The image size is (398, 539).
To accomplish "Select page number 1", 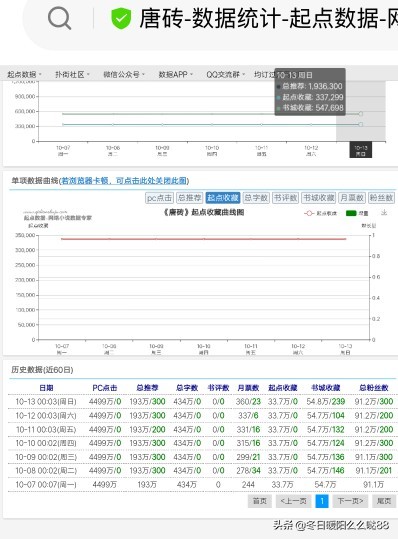I will 322,501.
